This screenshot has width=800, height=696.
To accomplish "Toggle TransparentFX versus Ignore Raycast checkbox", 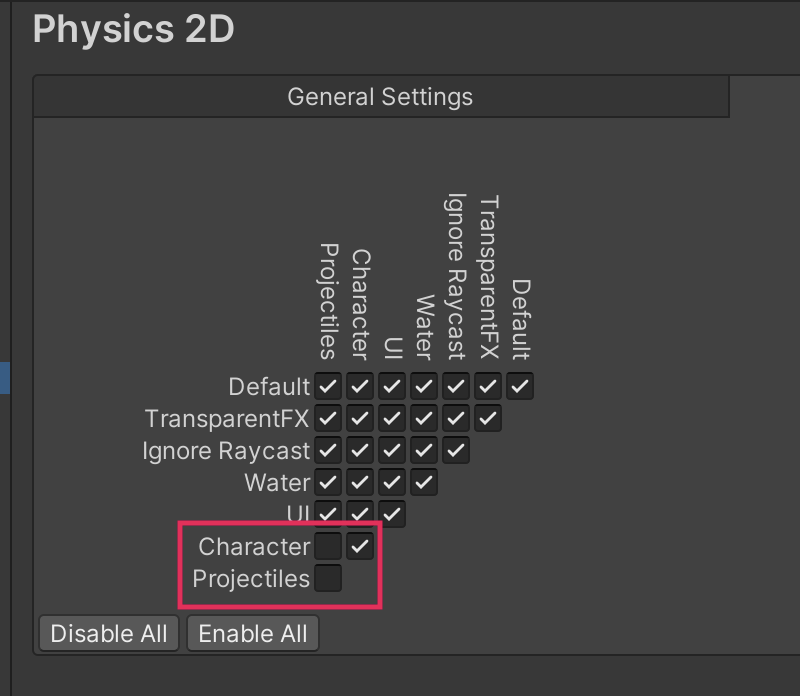I will [x=456, y=418].
